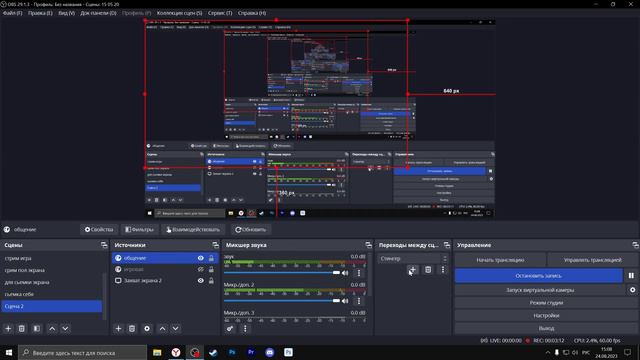Open the Вид menu

click(x=66, y=13)
